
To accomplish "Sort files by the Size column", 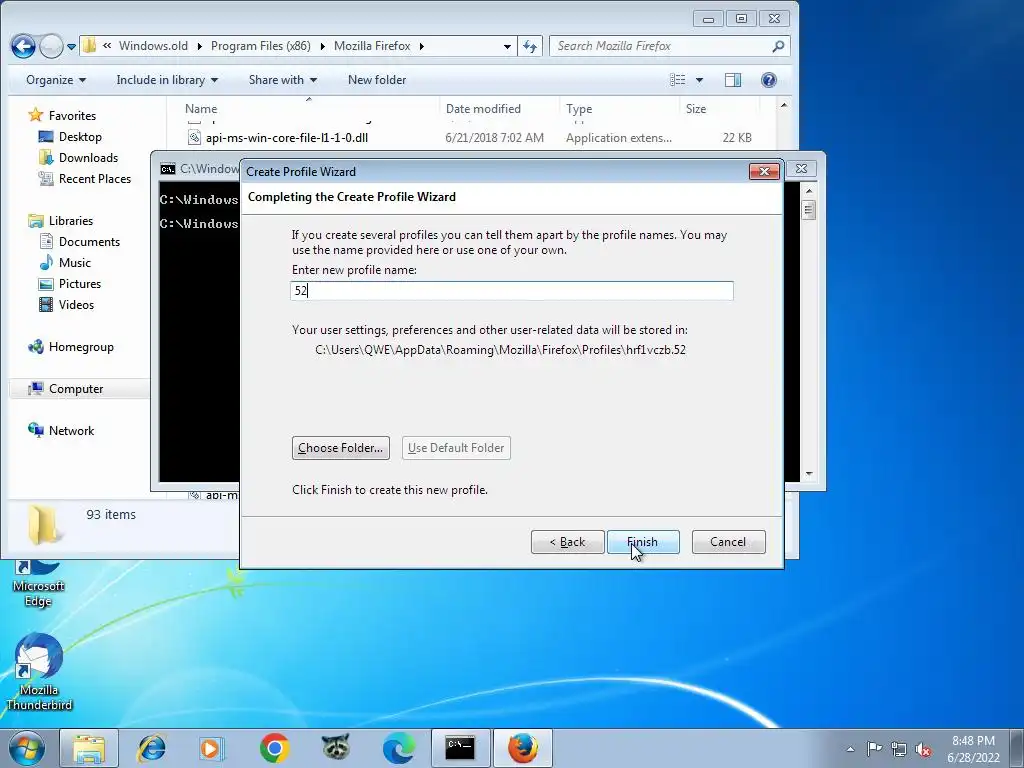I will [718, 109].
